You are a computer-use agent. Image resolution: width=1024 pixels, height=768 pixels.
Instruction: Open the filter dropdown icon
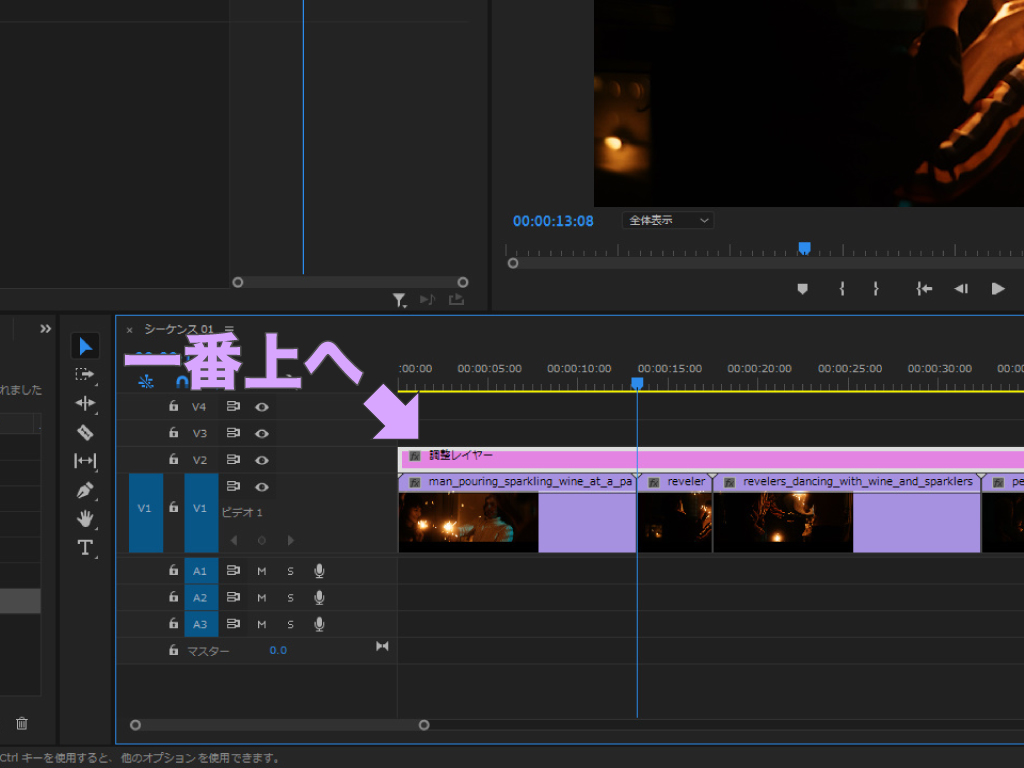click(x=399, y=299)
